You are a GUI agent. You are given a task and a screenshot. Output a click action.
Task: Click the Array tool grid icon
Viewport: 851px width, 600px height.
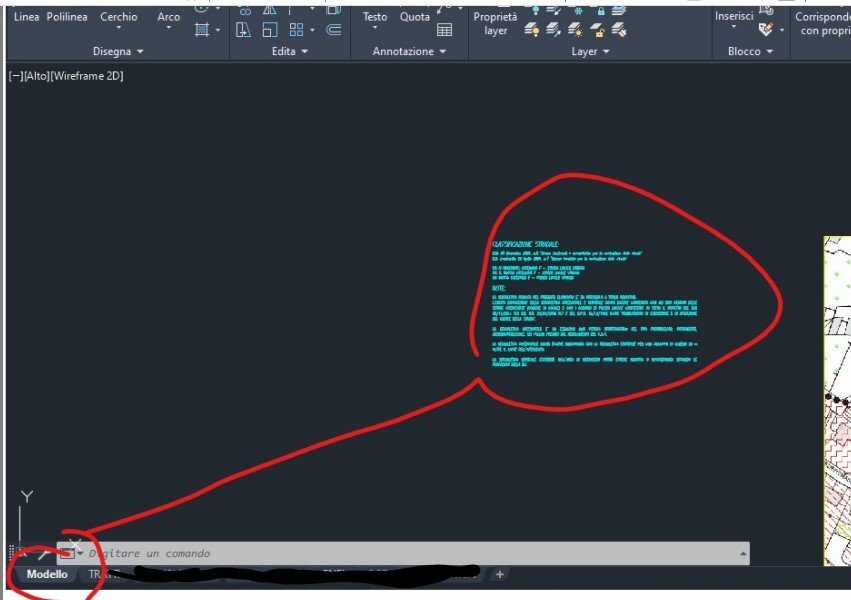coord(296,29)
